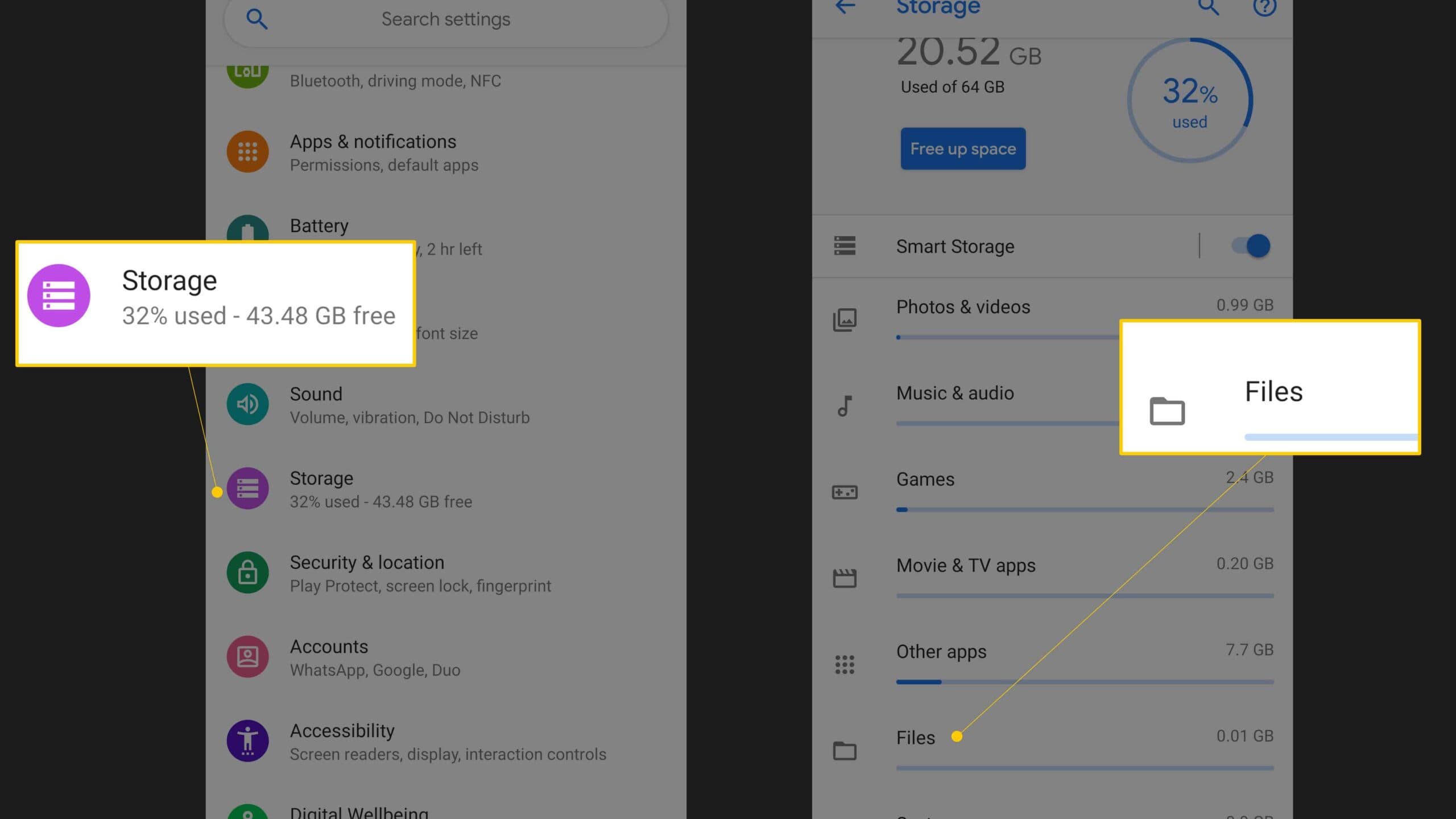
Task: Open help from the Storage header
Action: pos(1264,7)
